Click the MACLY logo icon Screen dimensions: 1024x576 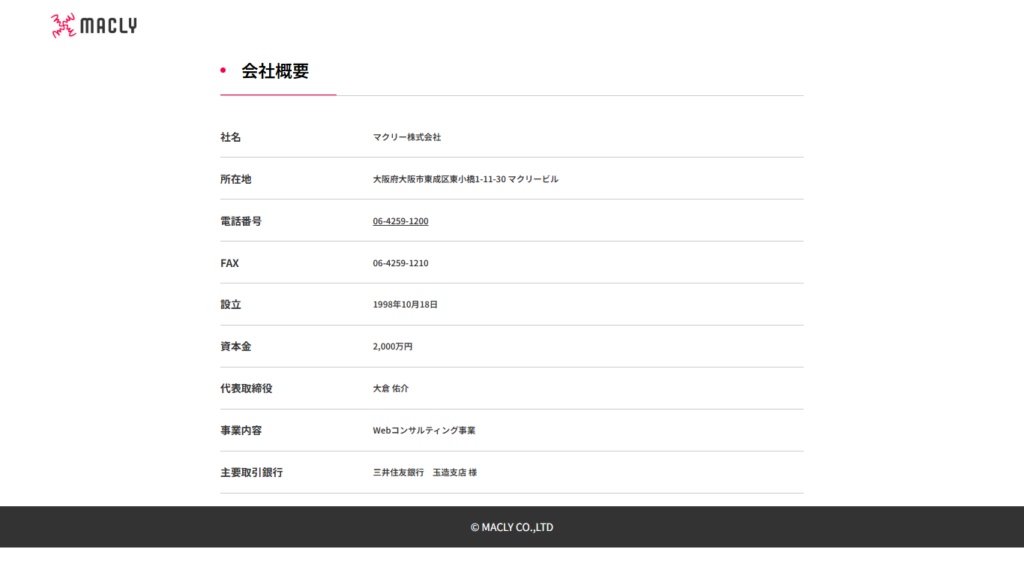point(63,26)
